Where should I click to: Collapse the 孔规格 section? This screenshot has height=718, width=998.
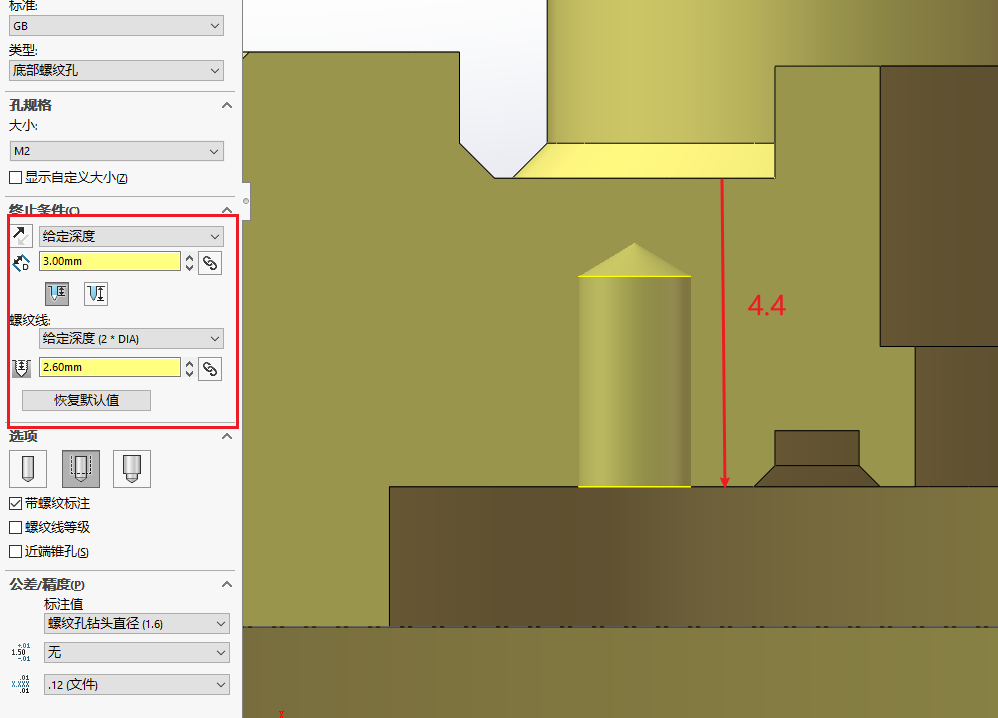point(227,105)
